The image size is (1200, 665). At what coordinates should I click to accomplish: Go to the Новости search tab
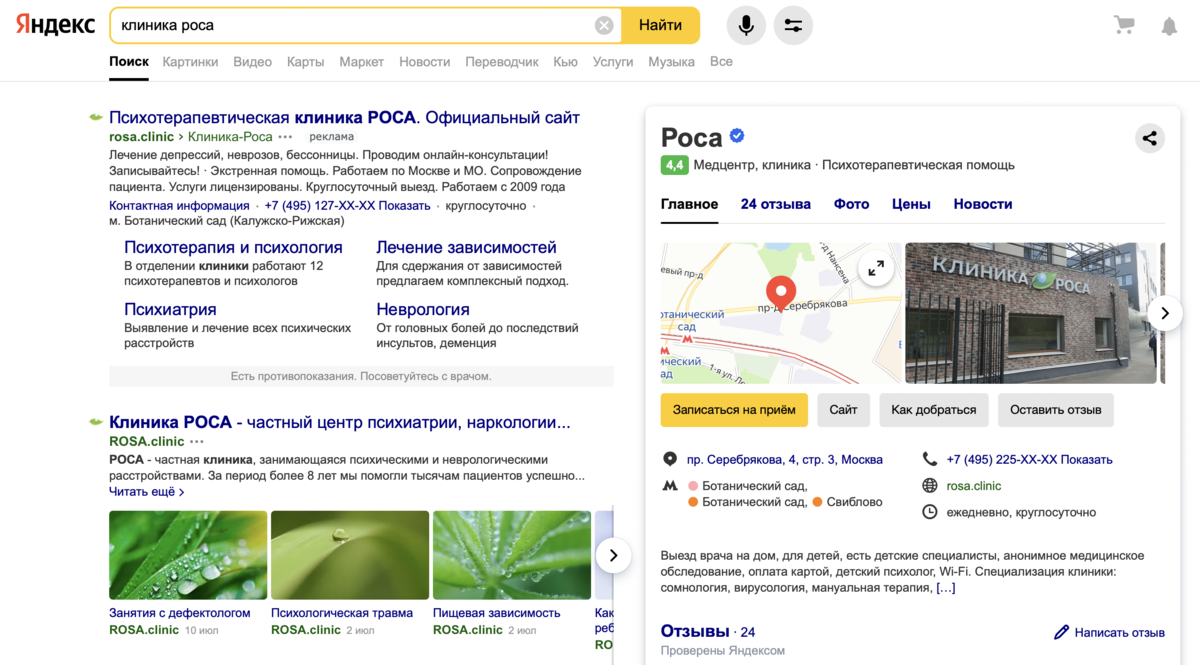pyautogui.click(x=424, y=62)
